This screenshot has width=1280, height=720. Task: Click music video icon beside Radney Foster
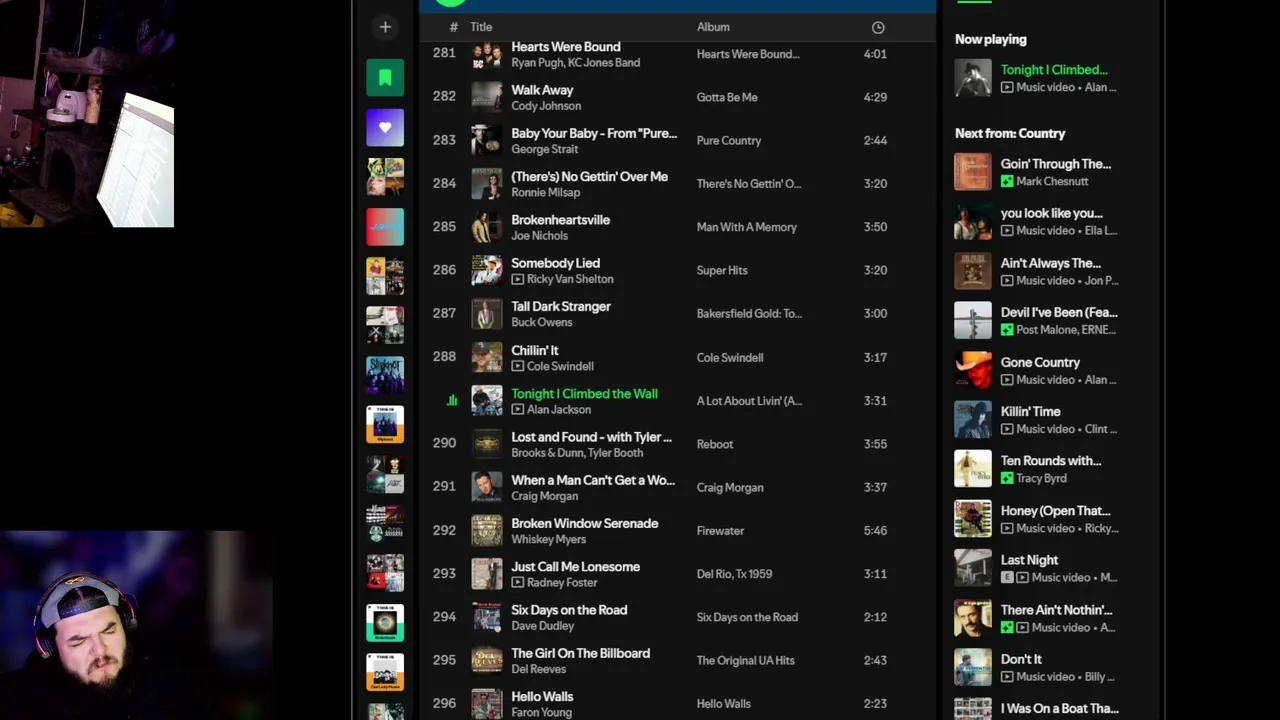[x=517, y=582]
